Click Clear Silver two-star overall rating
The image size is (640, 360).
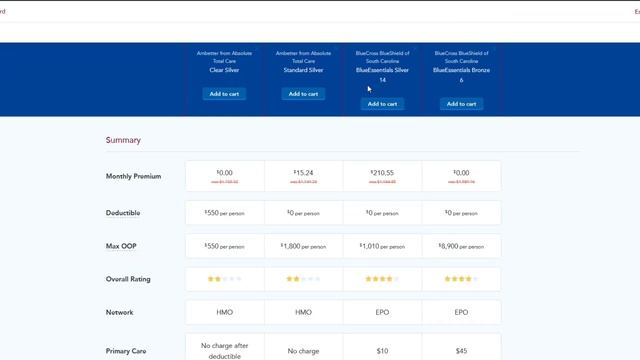tap(224, 279)
